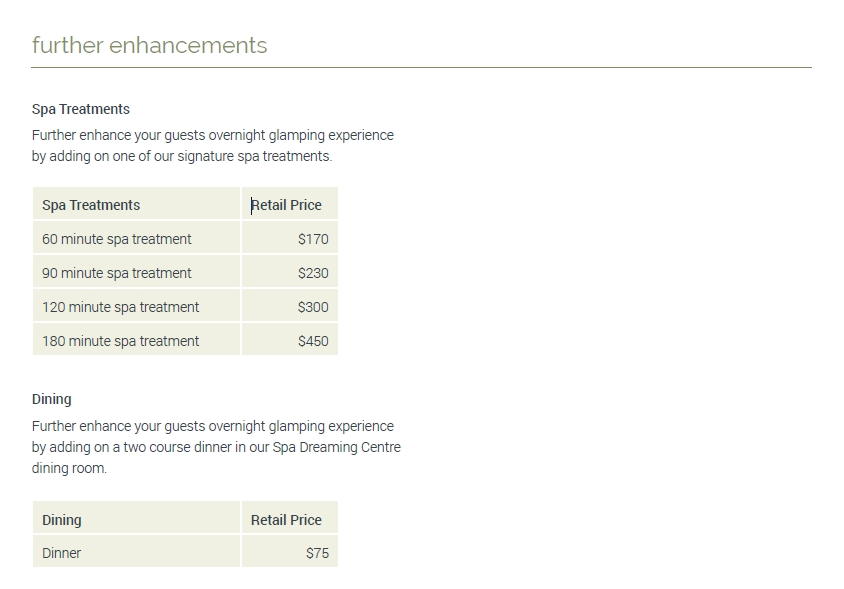844x589 pixels.
Task: Select the $300 price cell
Action: pos(313,307)
